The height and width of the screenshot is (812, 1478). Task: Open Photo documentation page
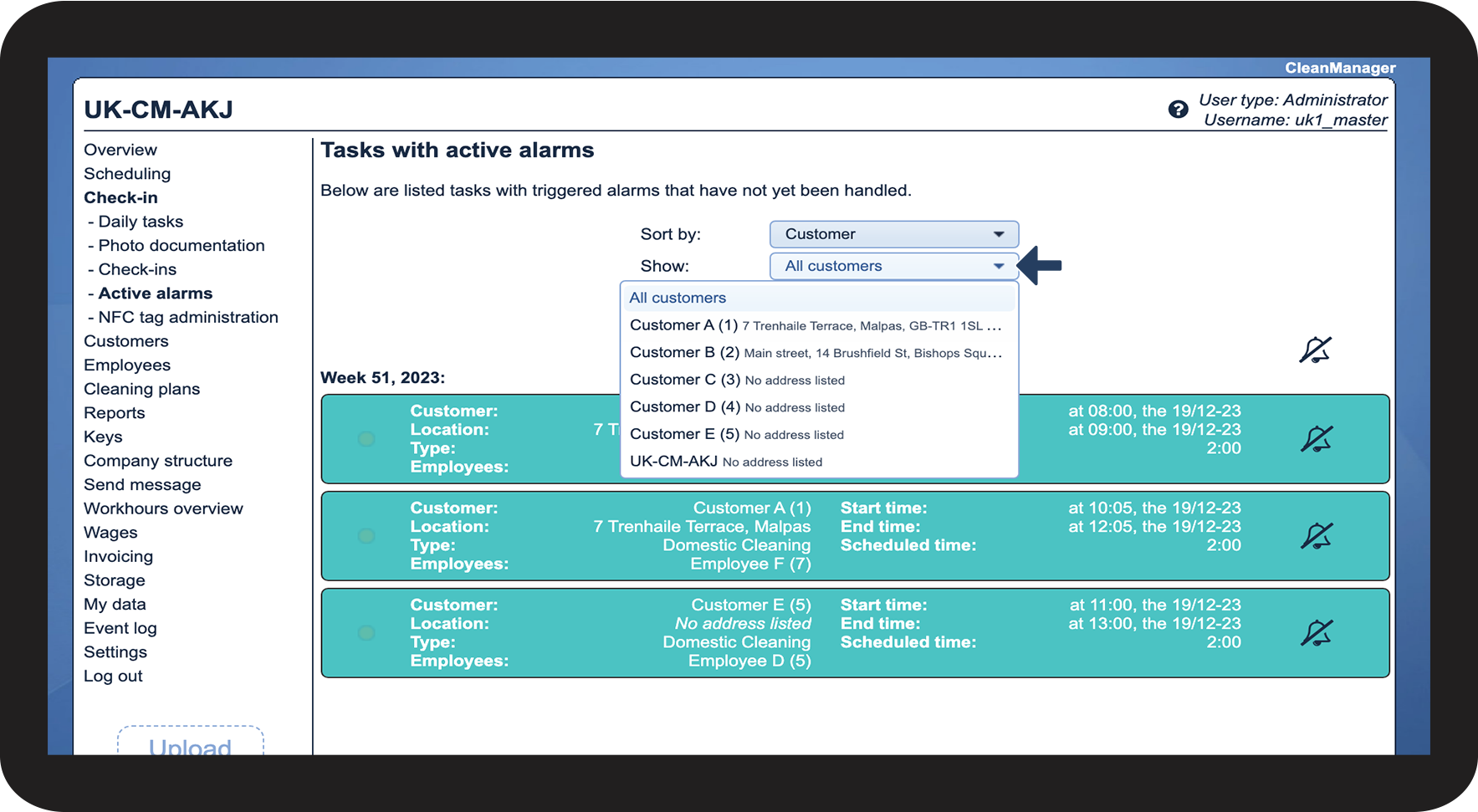182,246
